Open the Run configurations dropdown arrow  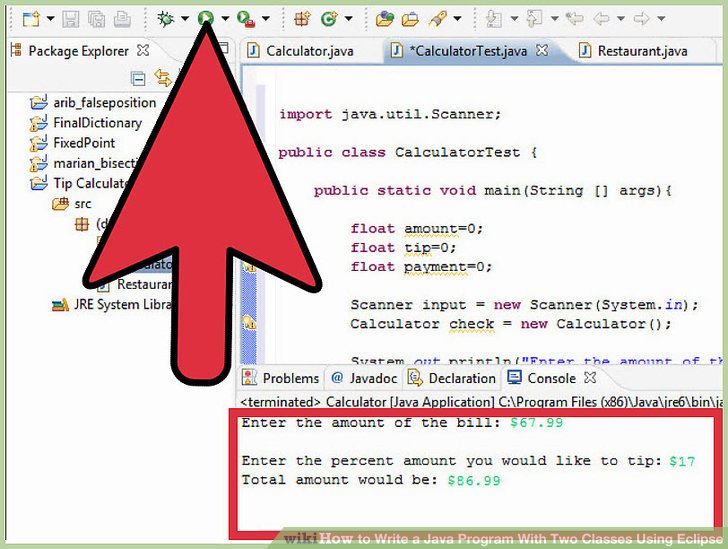click(225, 19)
